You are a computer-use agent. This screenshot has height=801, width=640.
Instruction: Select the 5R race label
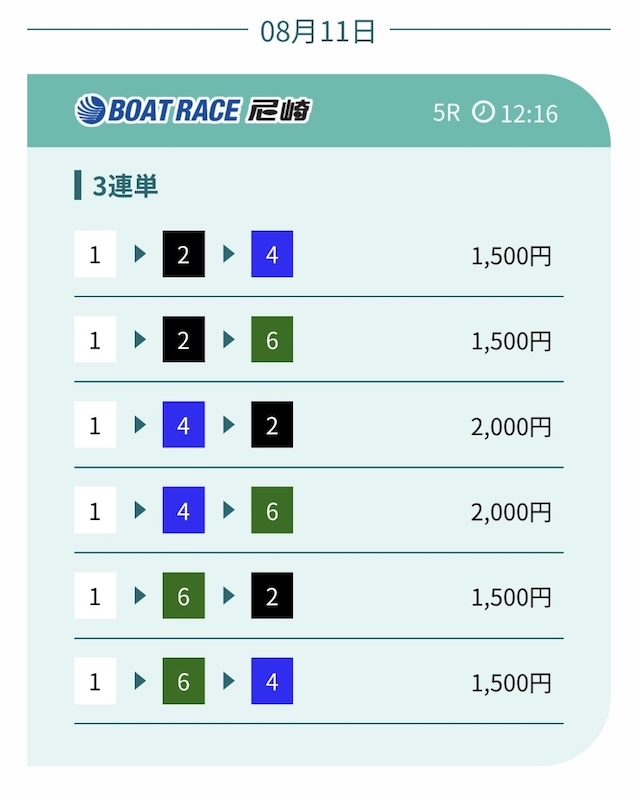coord(446,113)
